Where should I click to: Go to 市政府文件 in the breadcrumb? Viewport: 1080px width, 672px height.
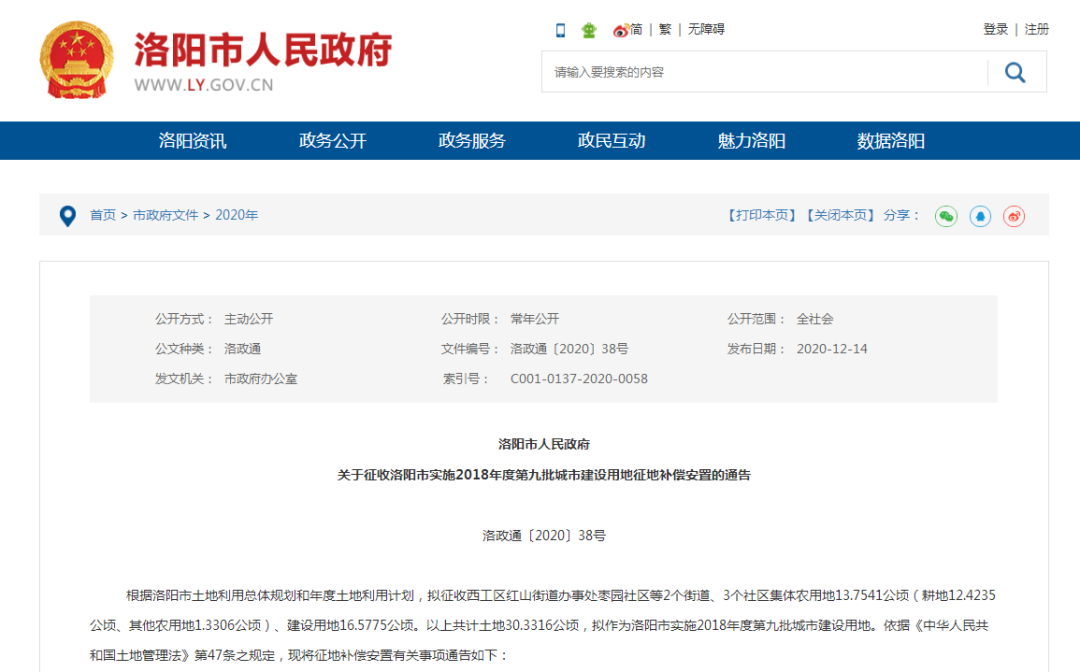(x=166, y=215)
